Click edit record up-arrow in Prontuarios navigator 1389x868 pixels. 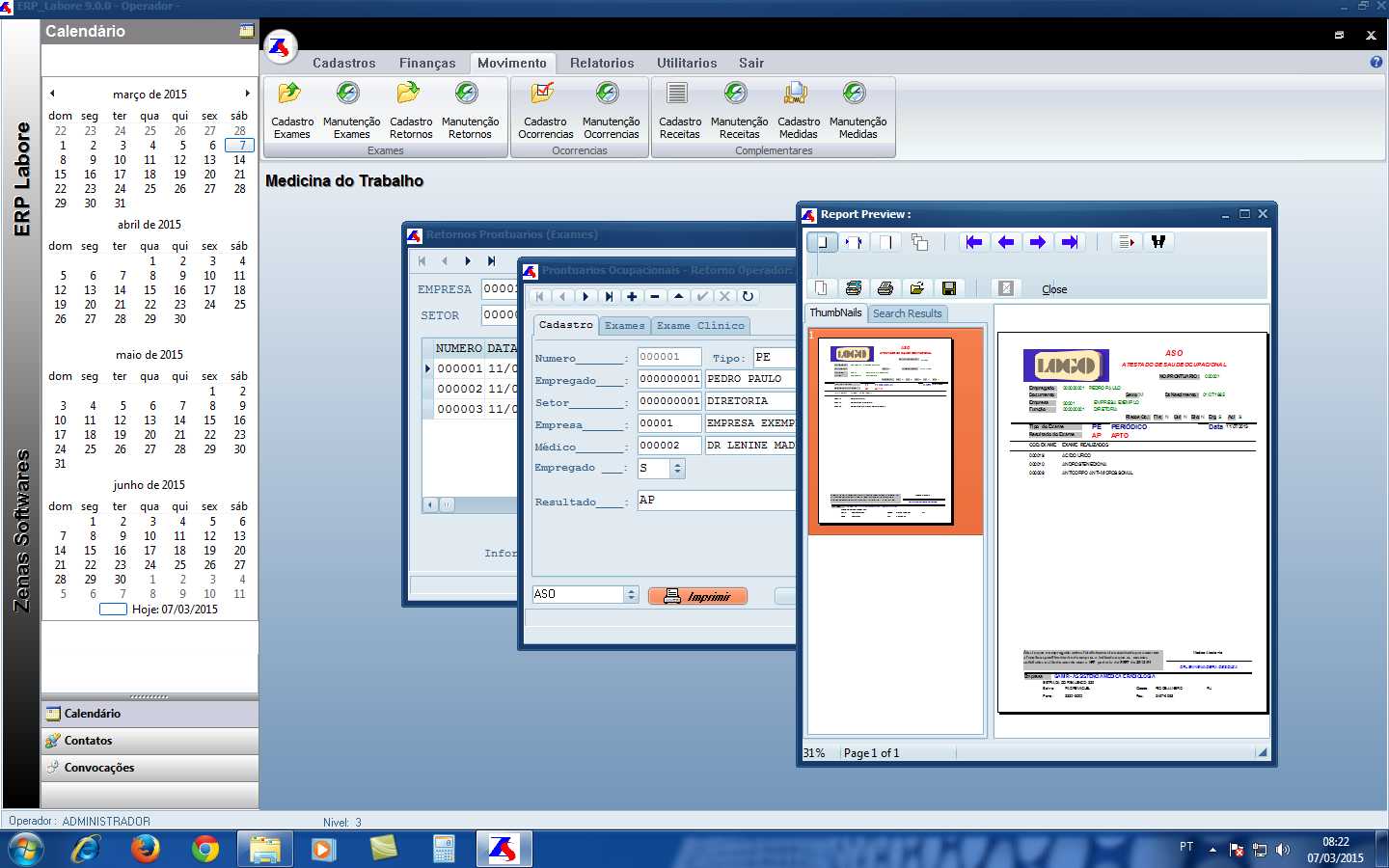pos(678,296)
